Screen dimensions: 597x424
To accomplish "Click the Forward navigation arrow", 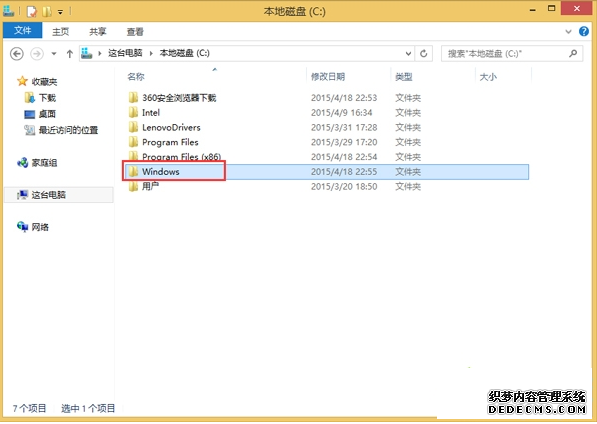I will pos(37,54).
